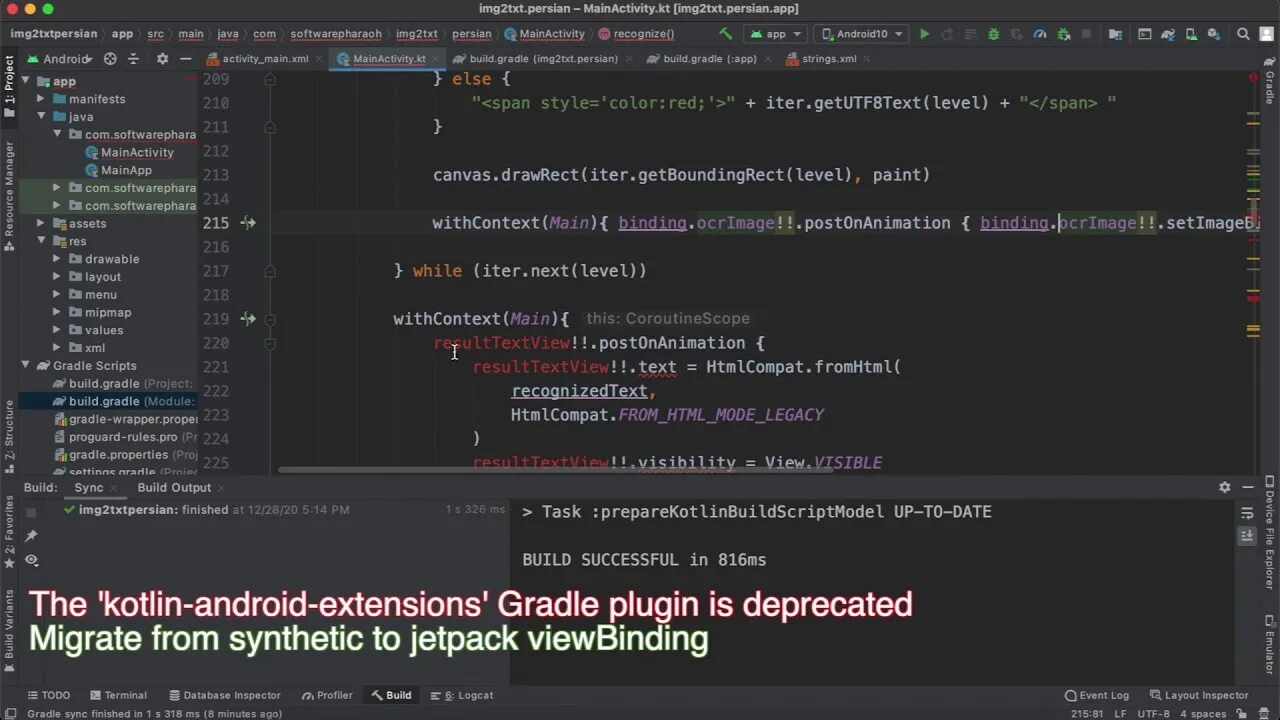
Task: Toggle soft-wrap icon in build output
Action: point(1247,512)
